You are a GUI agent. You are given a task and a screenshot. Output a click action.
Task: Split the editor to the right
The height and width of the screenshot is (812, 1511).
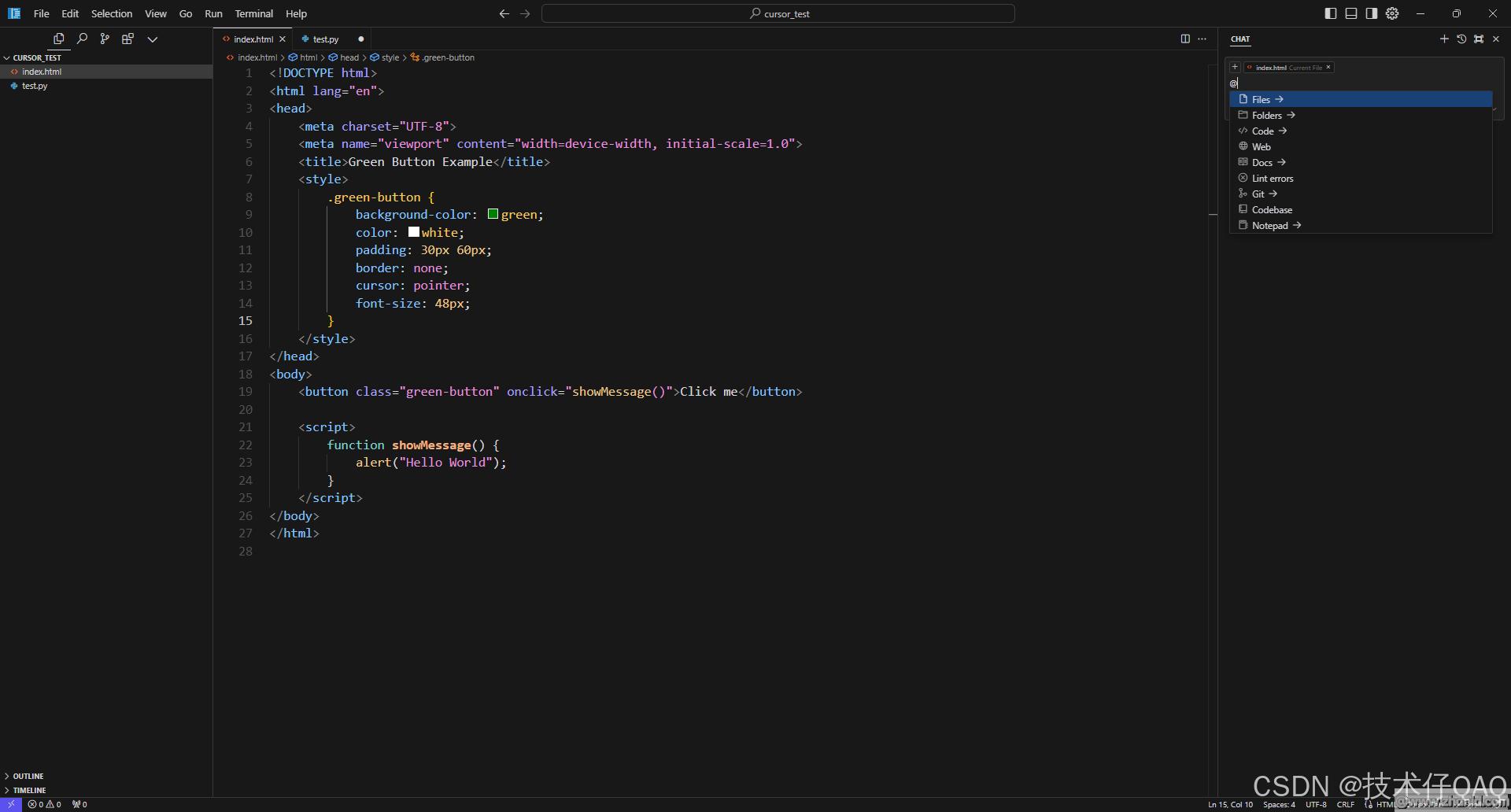click(1185, 39)
